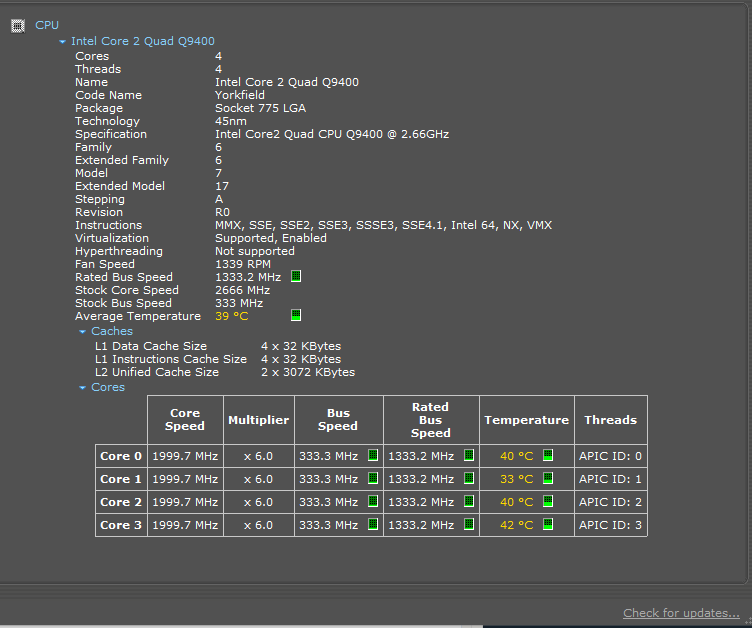Click the Multiplier column header
Viewport: 752px width, 628px height.
(258, 420)
